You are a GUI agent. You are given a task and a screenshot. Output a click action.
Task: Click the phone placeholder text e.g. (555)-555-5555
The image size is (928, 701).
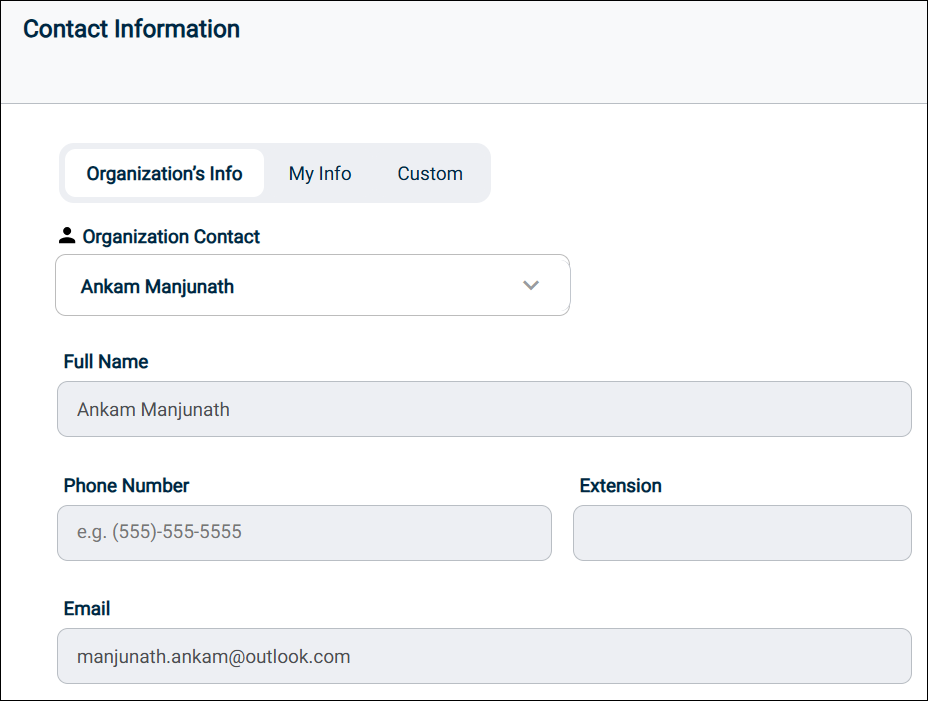(159, 532)
